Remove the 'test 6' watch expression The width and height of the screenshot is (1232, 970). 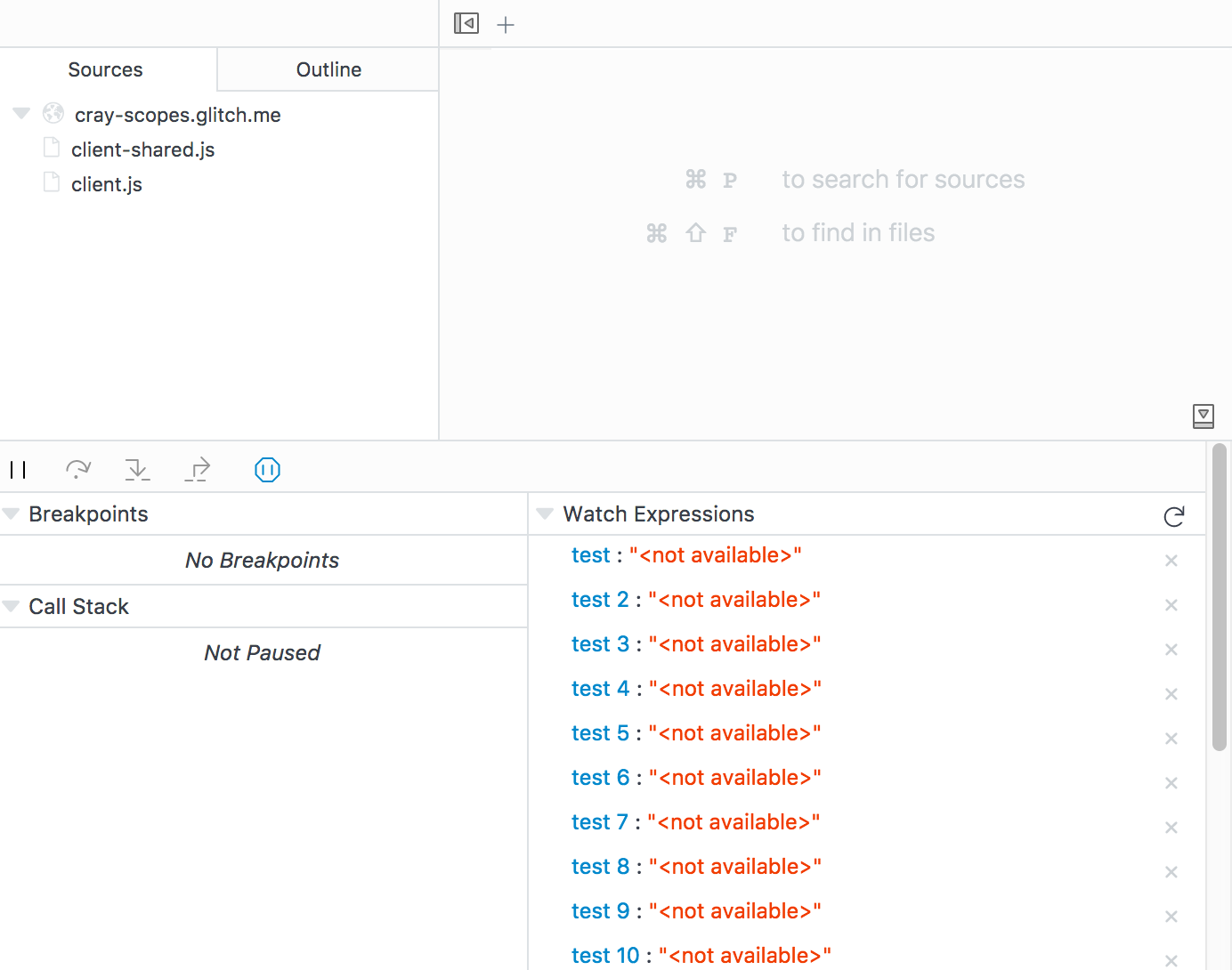tap(1171, 783)
